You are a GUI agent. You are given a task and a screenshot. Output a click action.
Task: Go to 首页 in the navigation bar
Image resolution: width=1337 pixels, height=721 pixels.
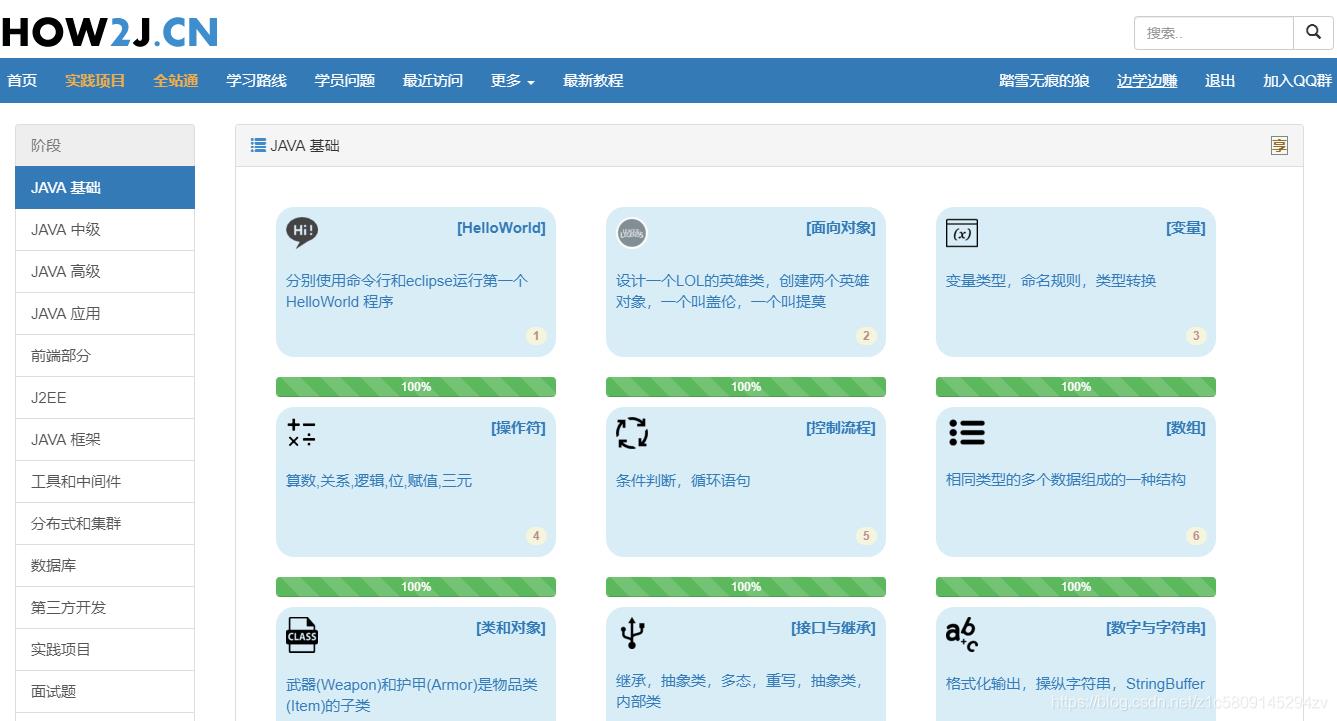pos(22,81)
